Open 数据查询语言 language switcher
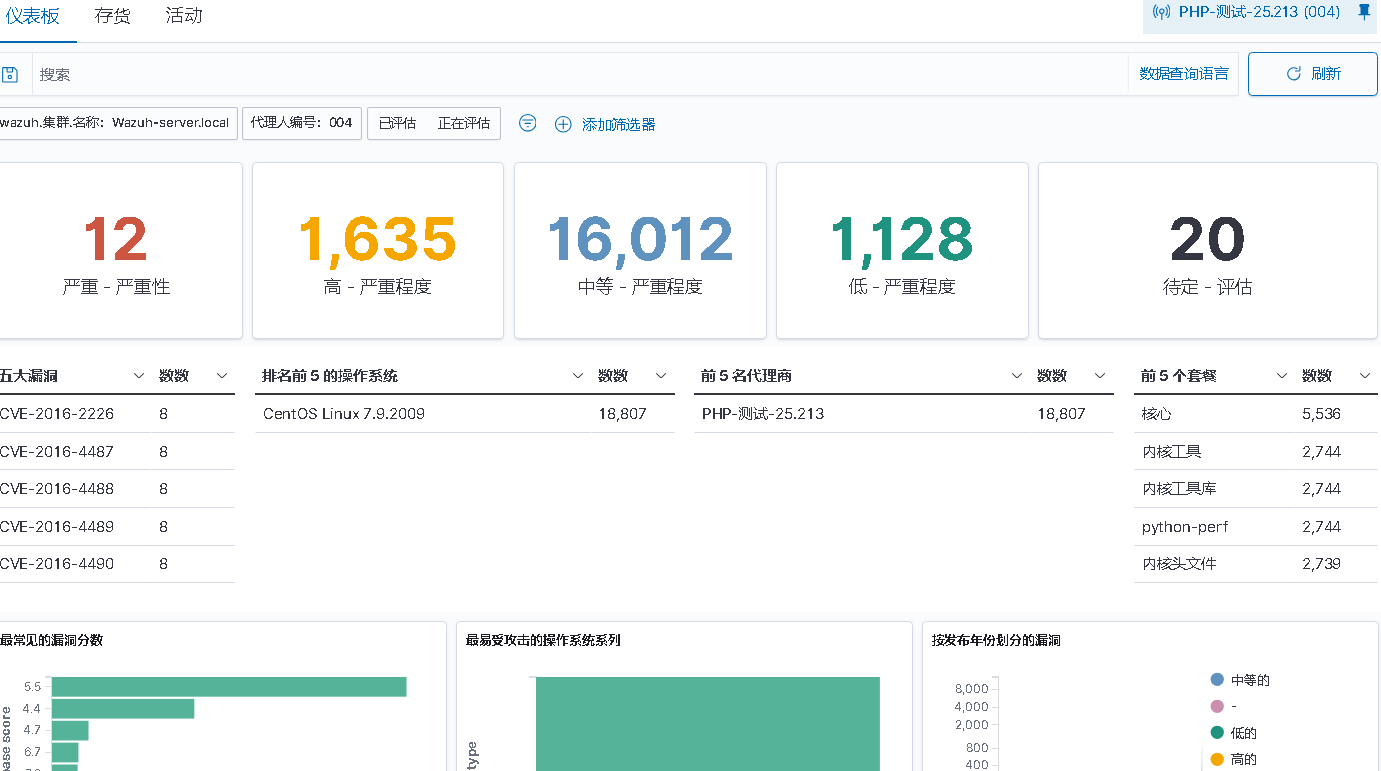Image resolution: width=1381 pixels, height=771 pixels. pos(1184,74)
